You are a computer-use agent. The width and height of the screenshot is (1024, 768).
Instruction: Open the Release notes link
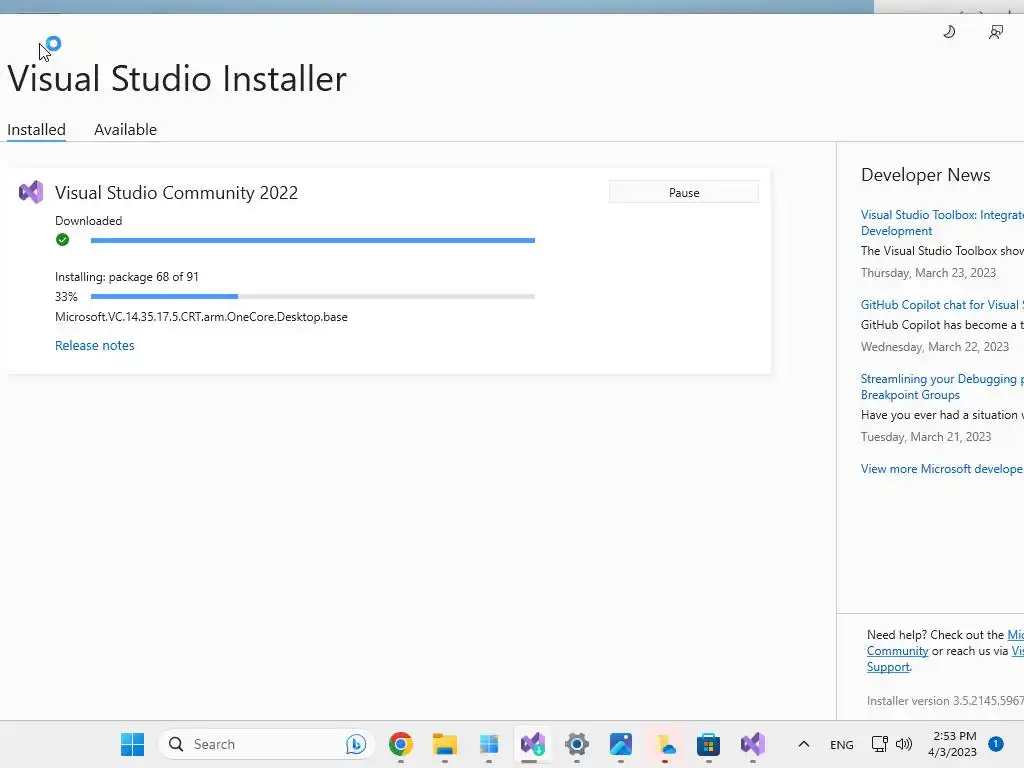95,345
